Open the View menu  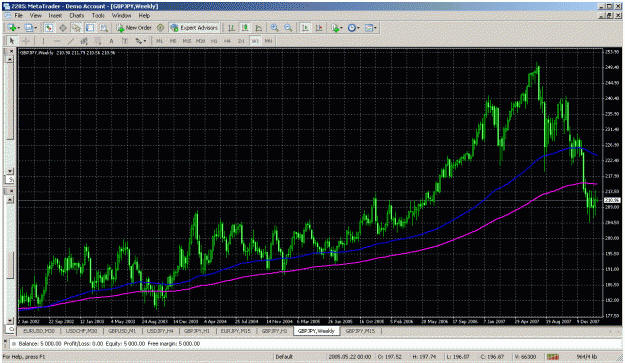[x=35, y=16]
